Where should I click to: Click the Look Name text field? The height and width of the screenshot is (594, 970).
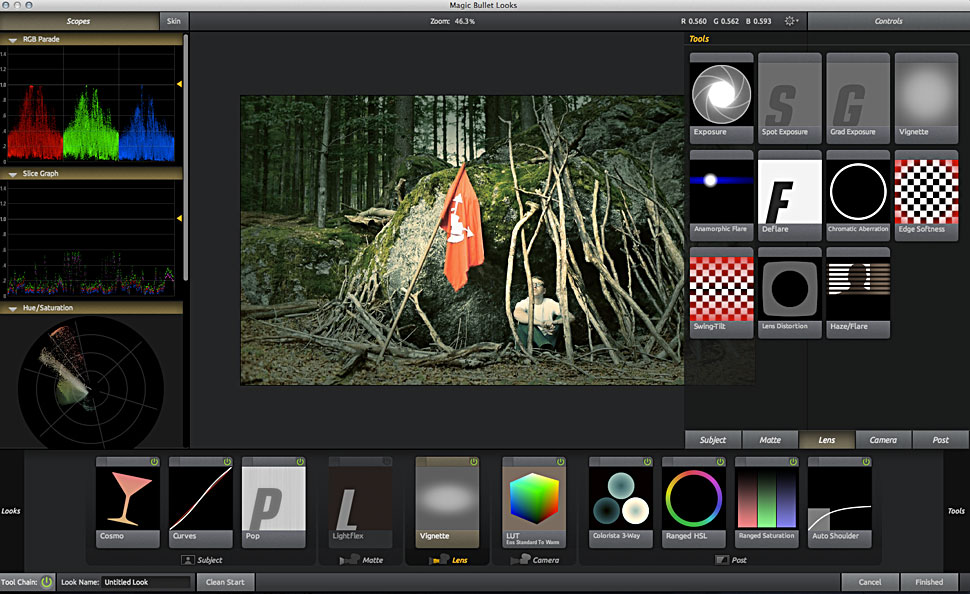point(145,581)
